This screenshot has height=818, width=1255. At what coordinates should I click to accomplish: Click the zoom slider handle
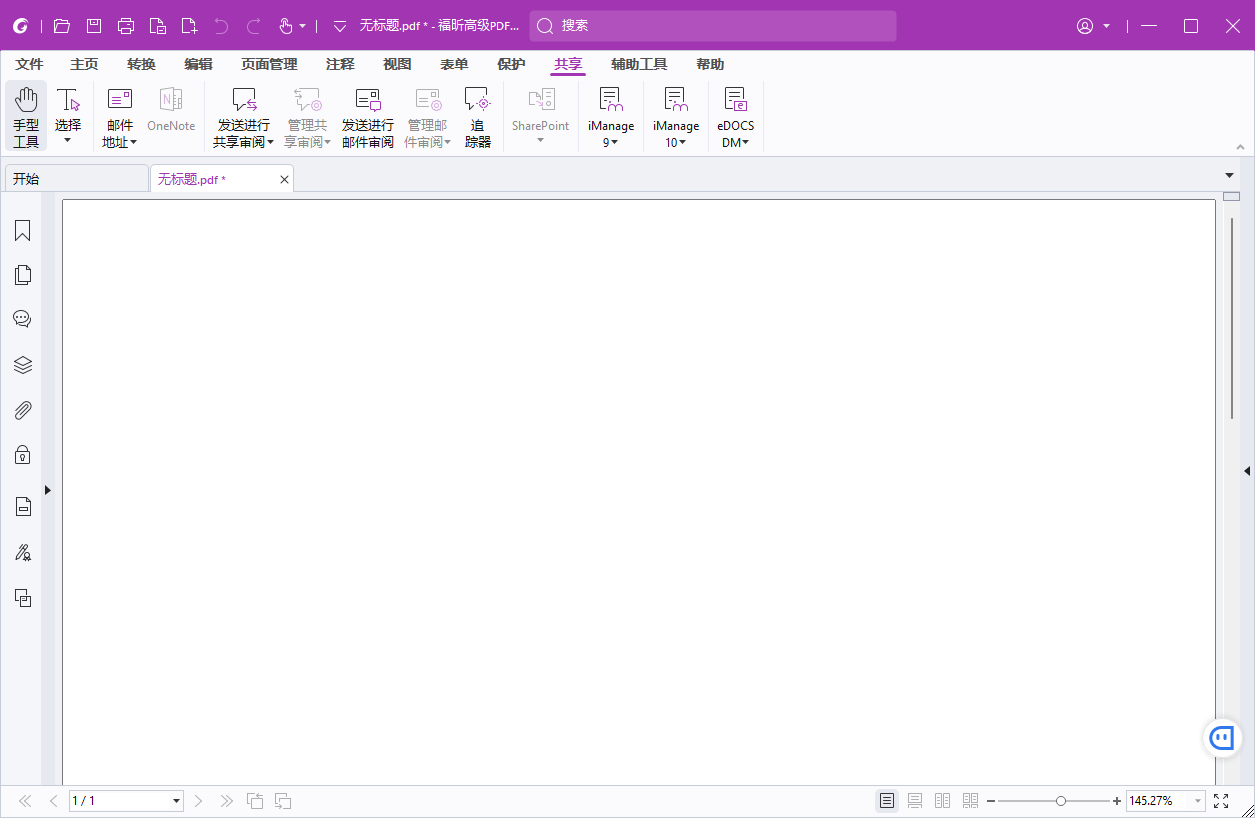1061,801
